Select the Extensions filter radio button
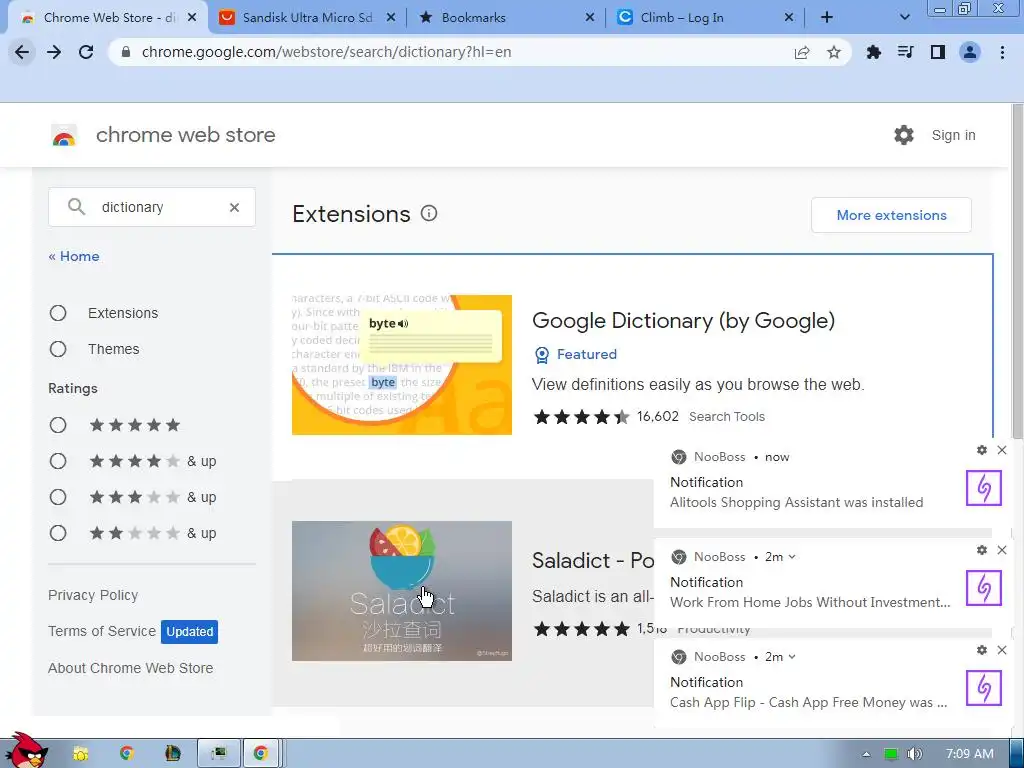This screenshot has width=1024, height=768. 58,313
